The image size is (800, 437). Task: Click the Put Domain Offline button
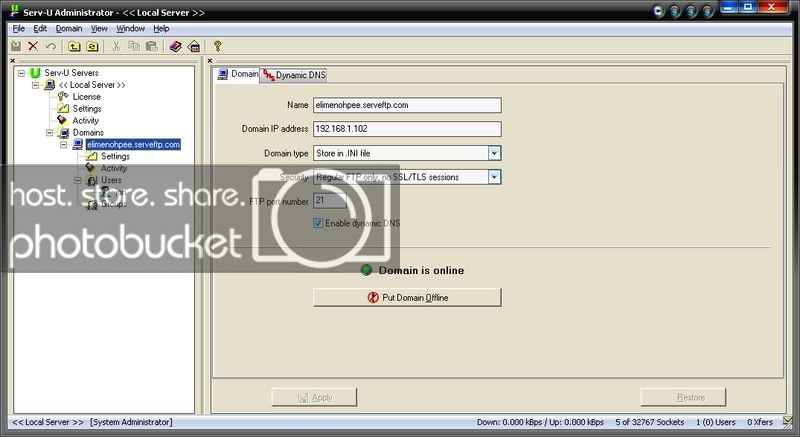407,297
